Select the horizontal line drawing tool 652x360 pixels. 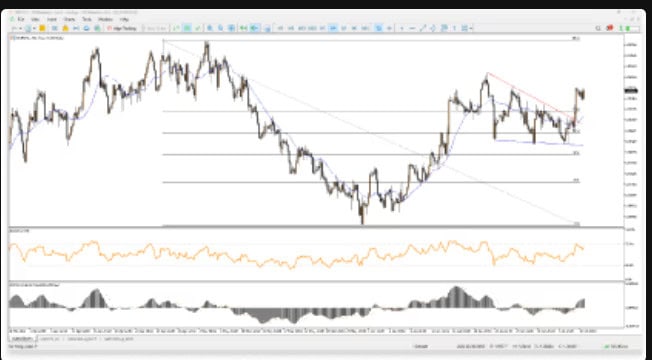click(412, 28)
